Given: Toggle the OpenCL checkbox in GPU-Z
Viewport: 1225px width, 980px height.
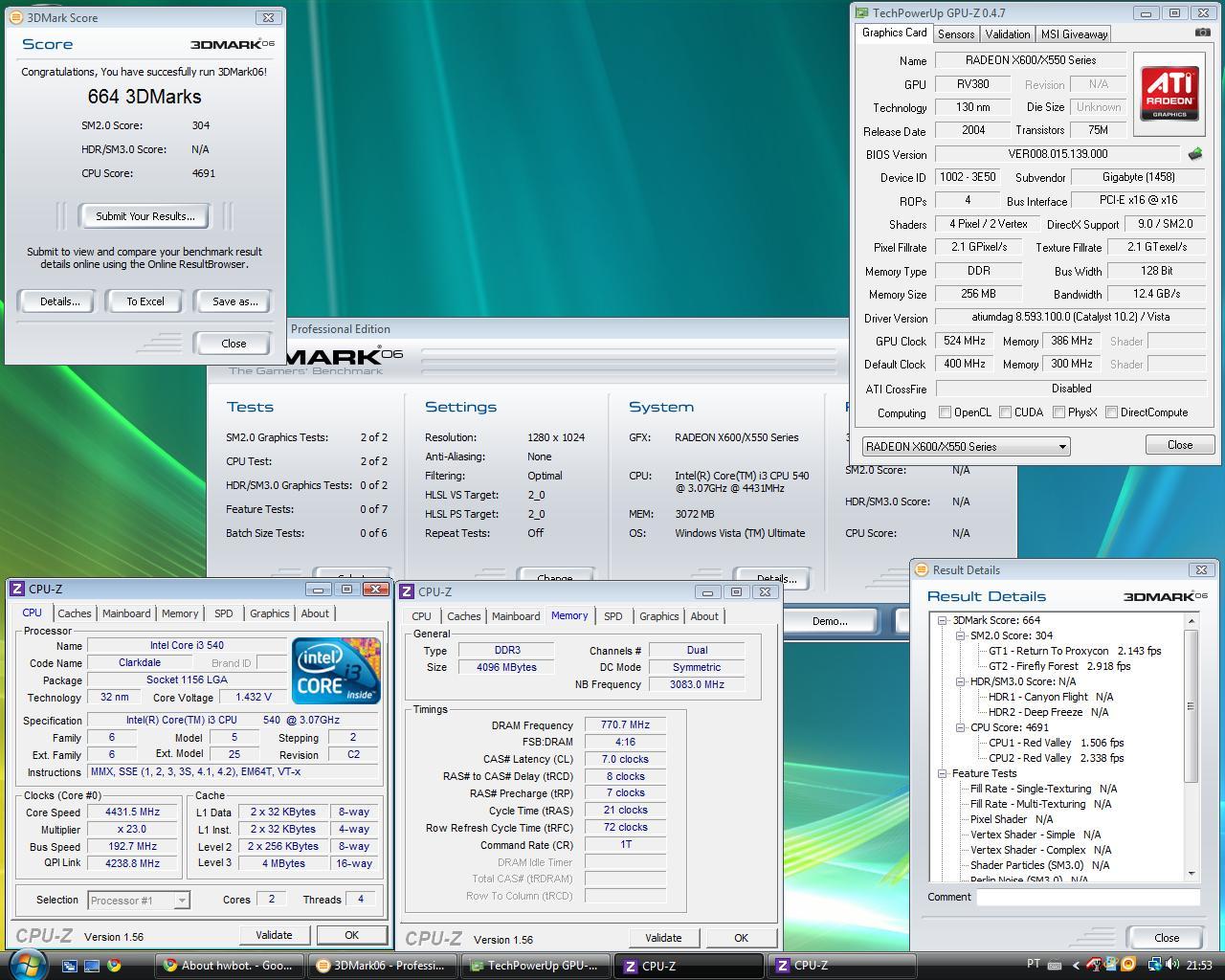Looking at the screenshot, I should pos(946,412).
